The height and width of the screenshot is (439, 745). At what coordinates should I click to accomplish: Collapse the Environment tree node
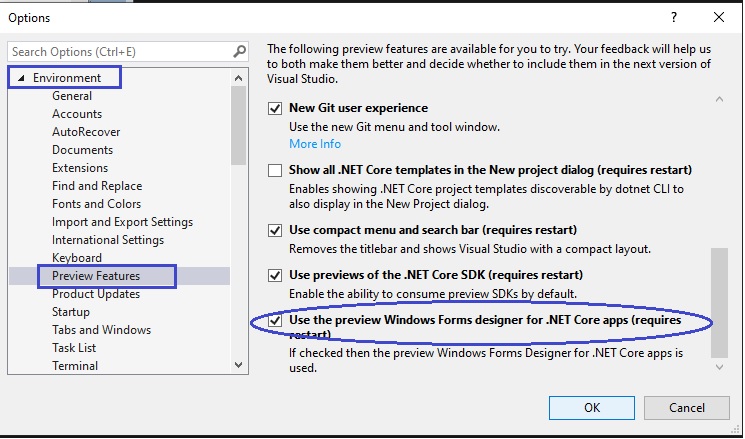click(20, 78)
